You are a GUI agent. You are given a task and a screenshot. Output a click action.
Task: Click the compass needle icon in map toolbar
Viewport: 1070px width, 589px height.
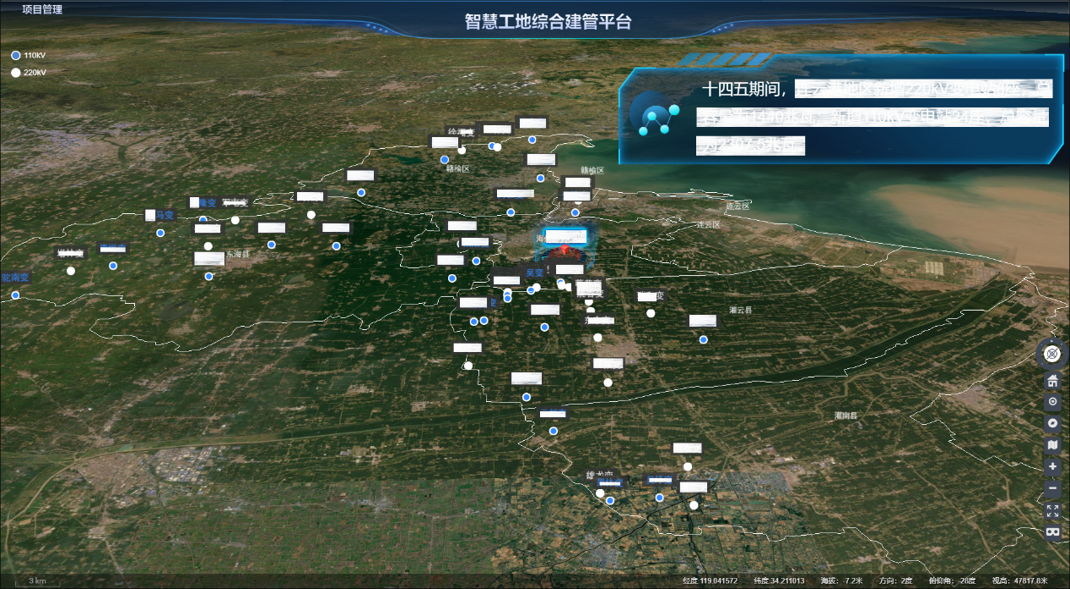pos(1052,423)
